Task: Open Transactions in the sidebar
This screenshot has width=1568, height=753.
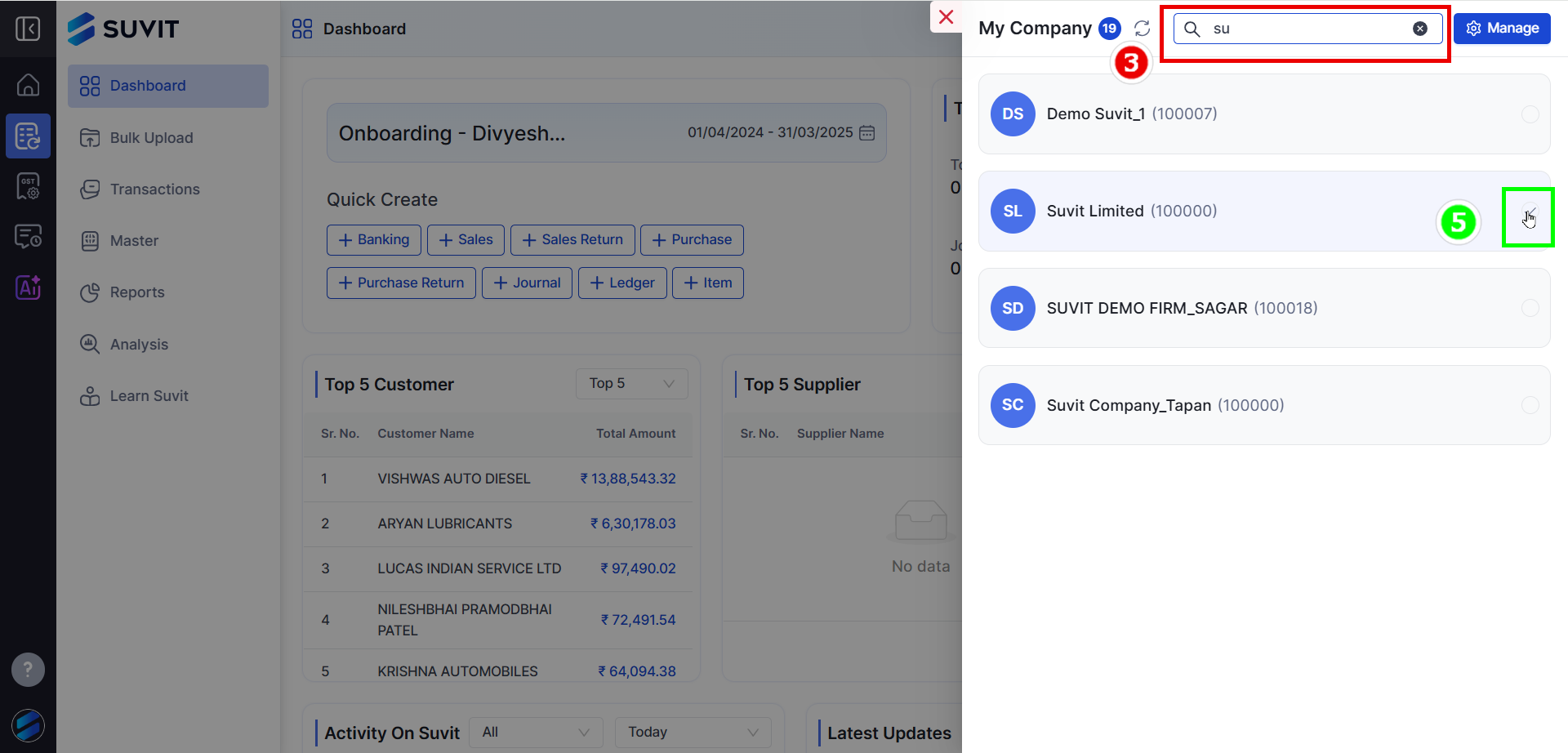Action: [168, 189]
